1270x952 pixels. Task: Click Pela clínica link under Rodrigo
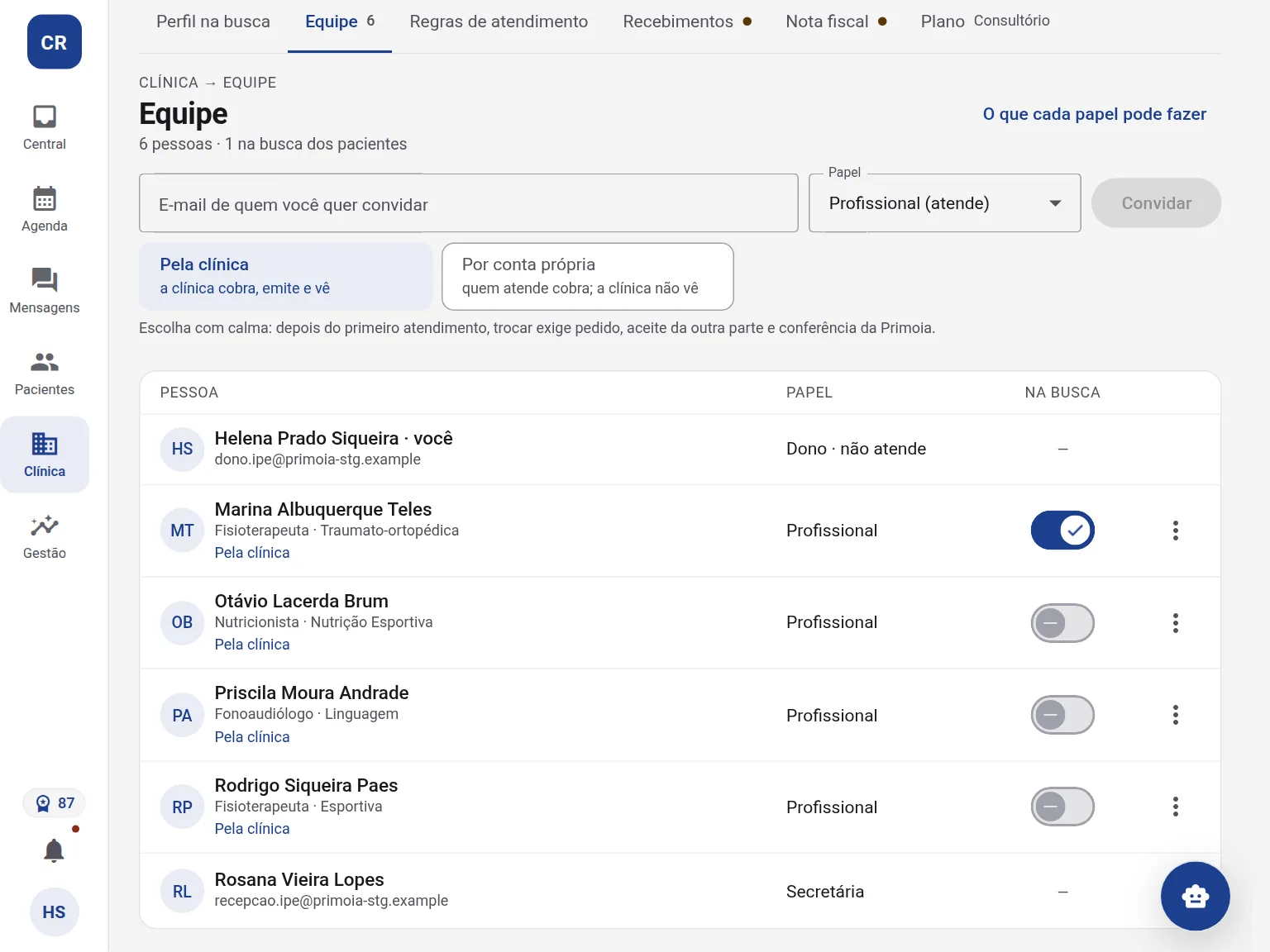[252, 829]
